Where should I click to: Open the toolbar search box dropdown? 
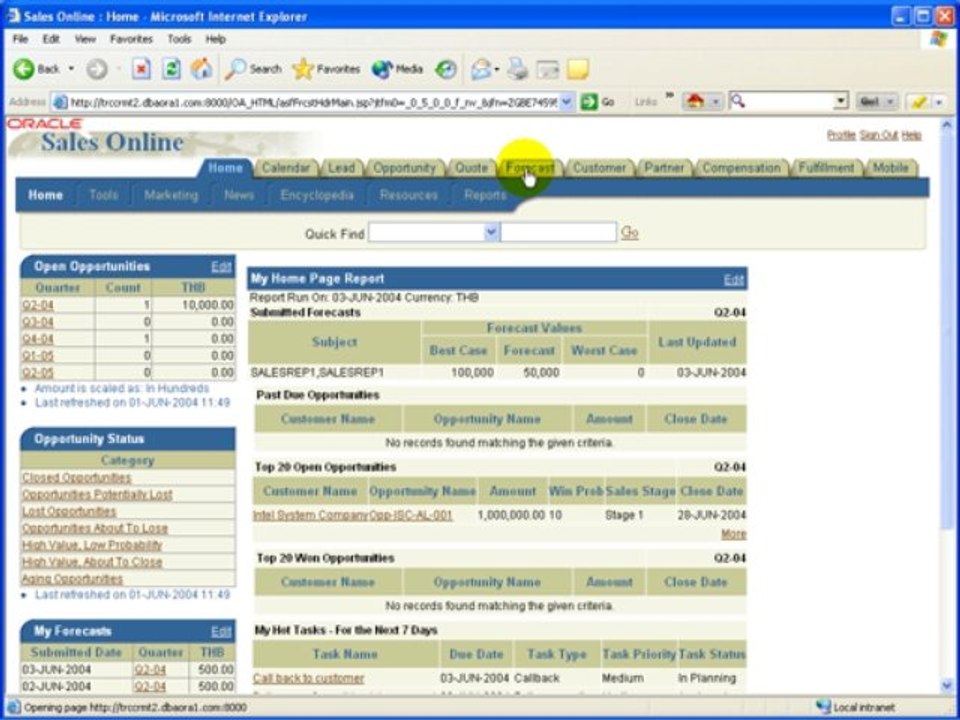pyautogui.click(x=841, y=101)
